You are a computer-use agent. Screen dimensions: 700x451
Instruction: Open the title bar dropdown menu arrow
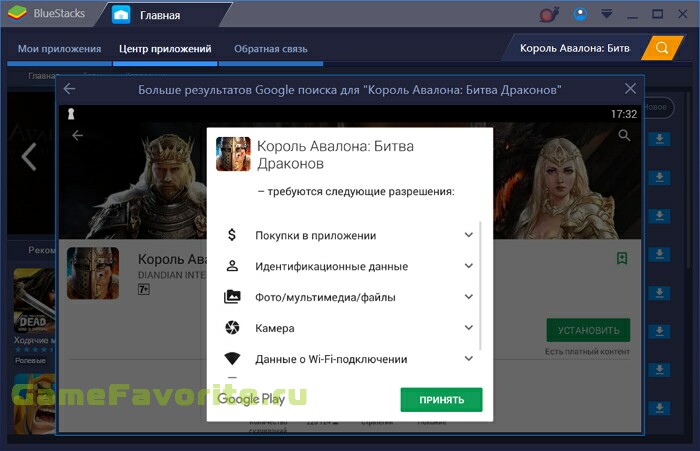(x=606, y=14)
